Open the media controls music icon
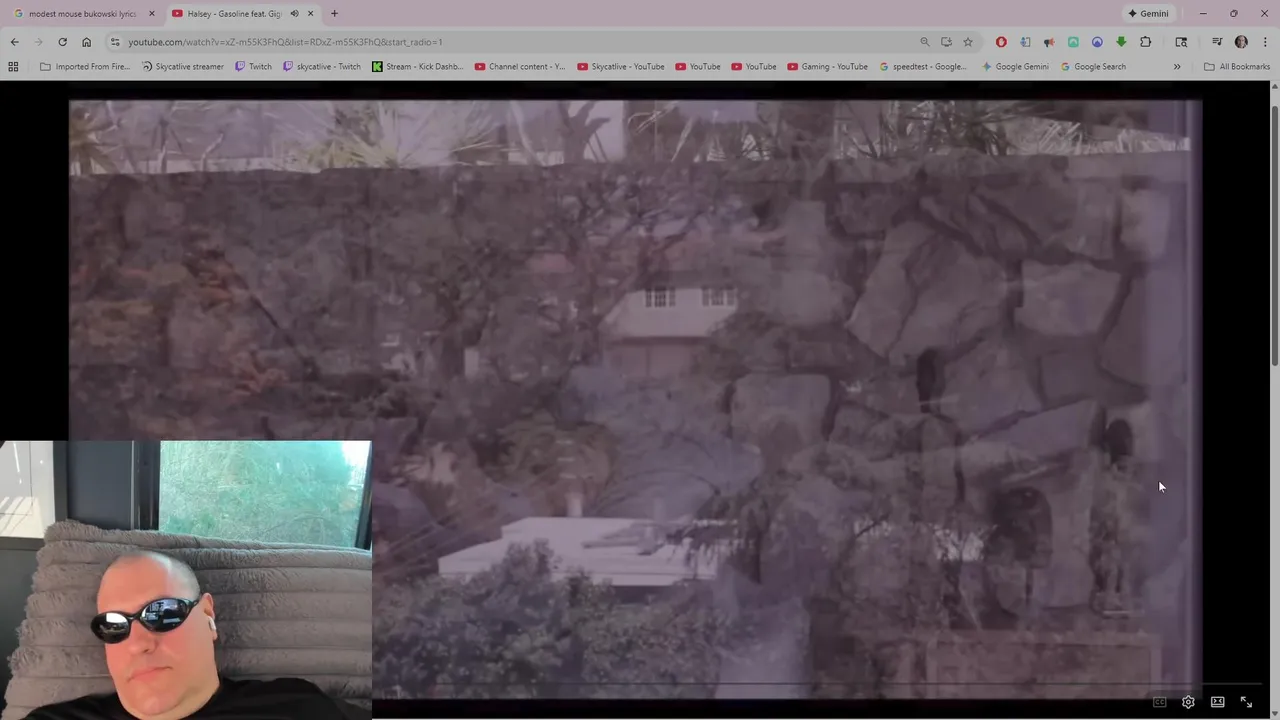Image resolution: width=1280 pixels, height=720 pixels. click(x=1217, y=42)
